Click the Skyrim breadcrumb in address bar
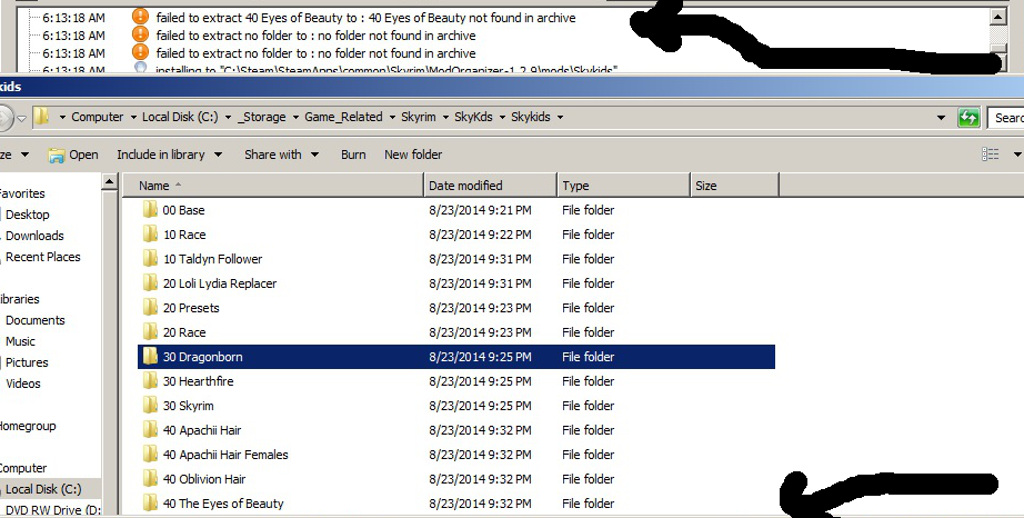Screen dimensions: 1024x518 click(418, 117)
